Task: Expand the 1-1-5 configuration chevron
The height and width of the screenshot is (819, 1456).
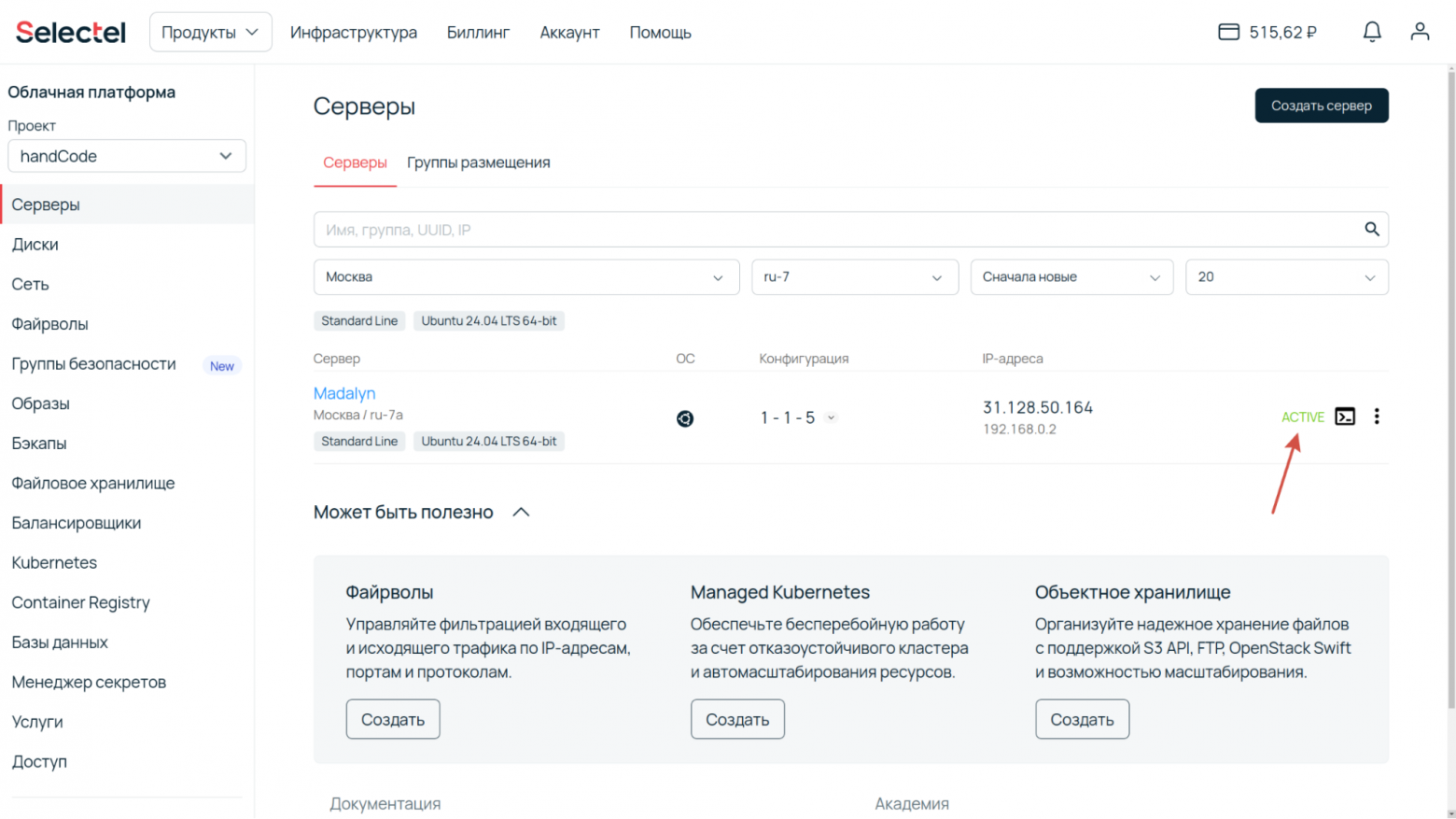Action: [x=831, y=417]
